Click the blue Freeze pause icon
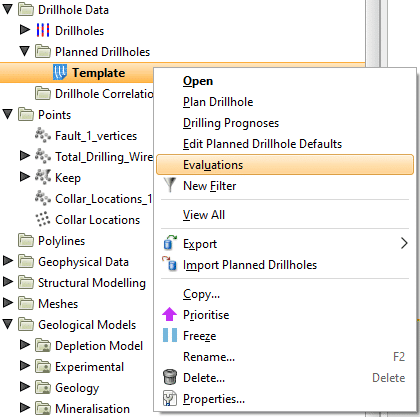The height and width of the screenshot is (417, 420). [x=170, y=335]
